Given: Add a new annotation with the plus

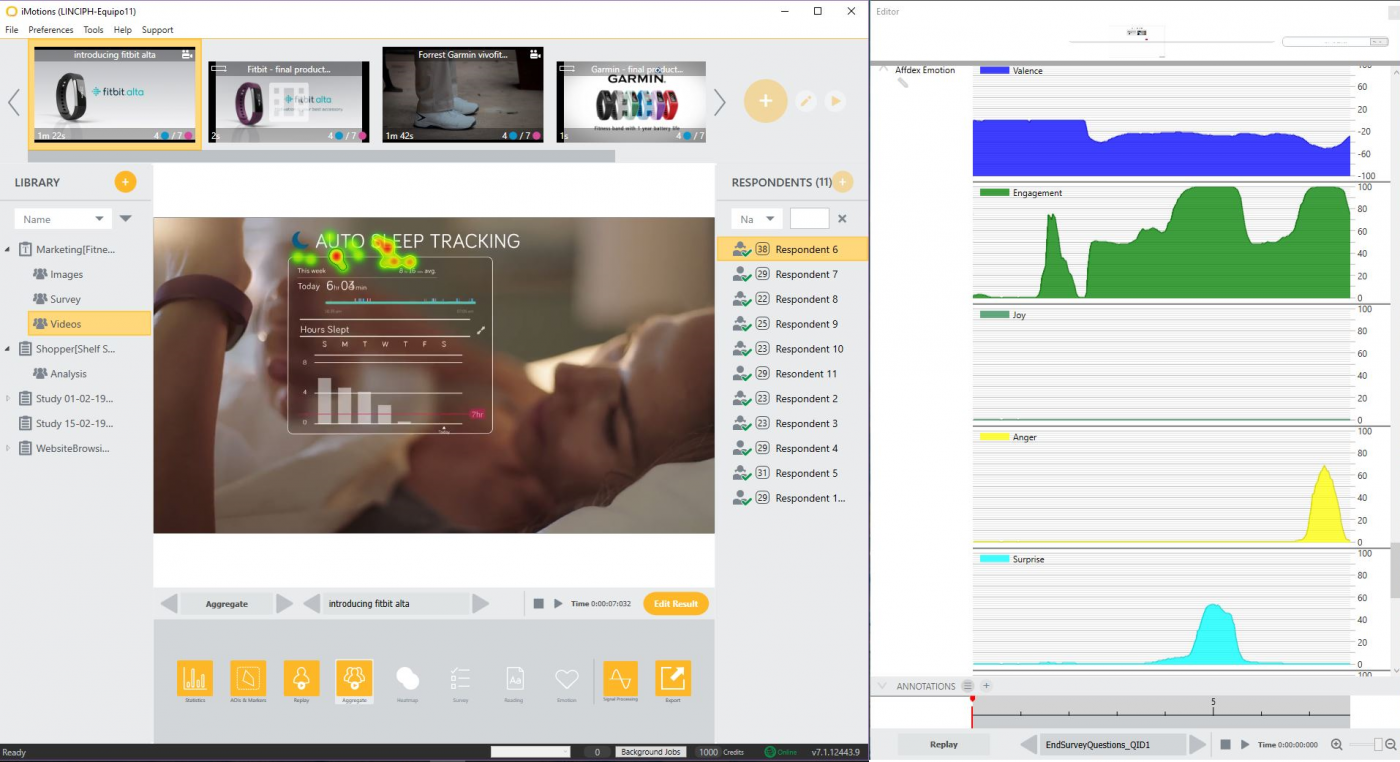Looking at the screenshot, I should (x=986, y=686).
